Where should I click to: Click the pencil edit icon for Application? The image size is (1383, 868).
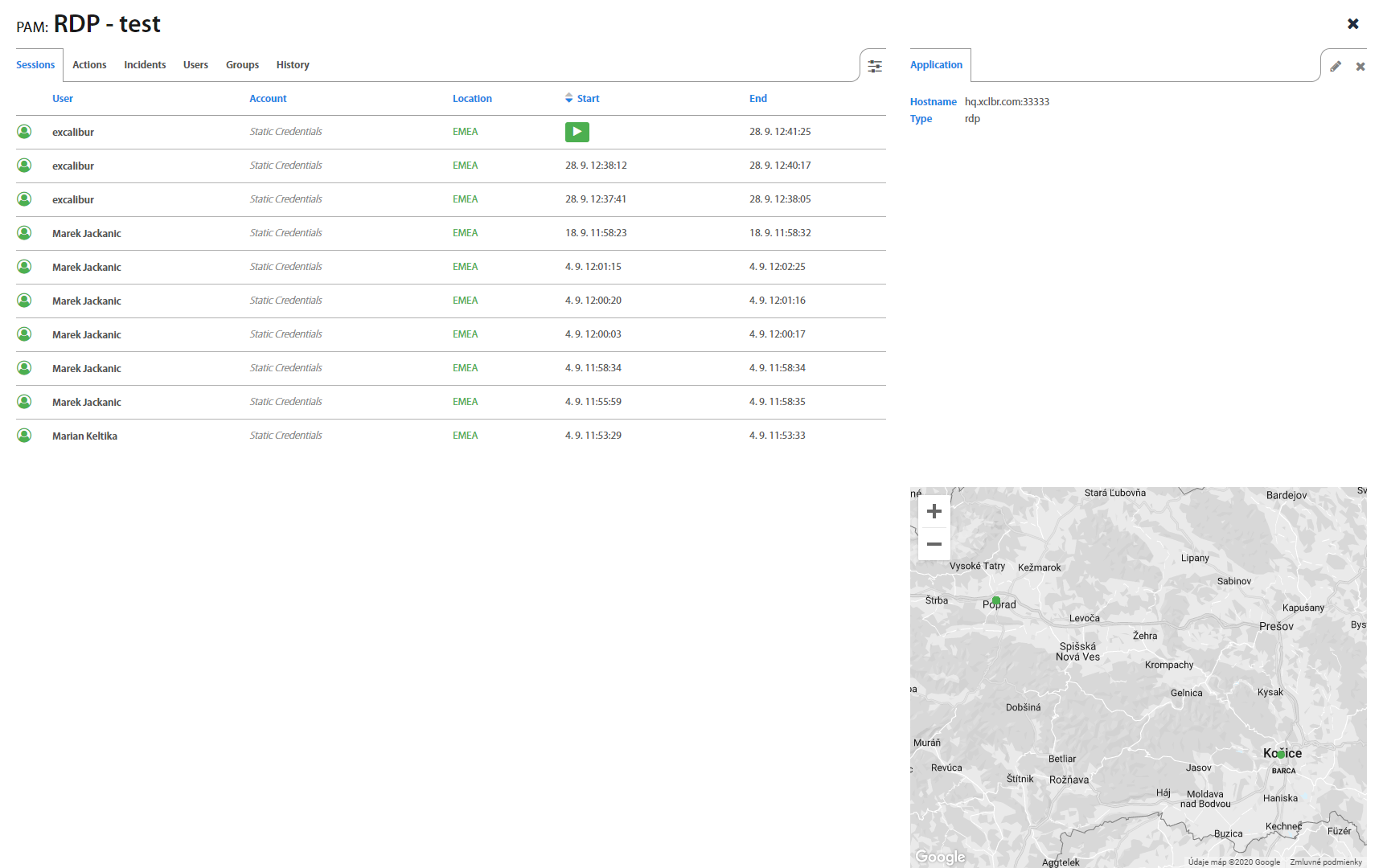[1336, 67]
